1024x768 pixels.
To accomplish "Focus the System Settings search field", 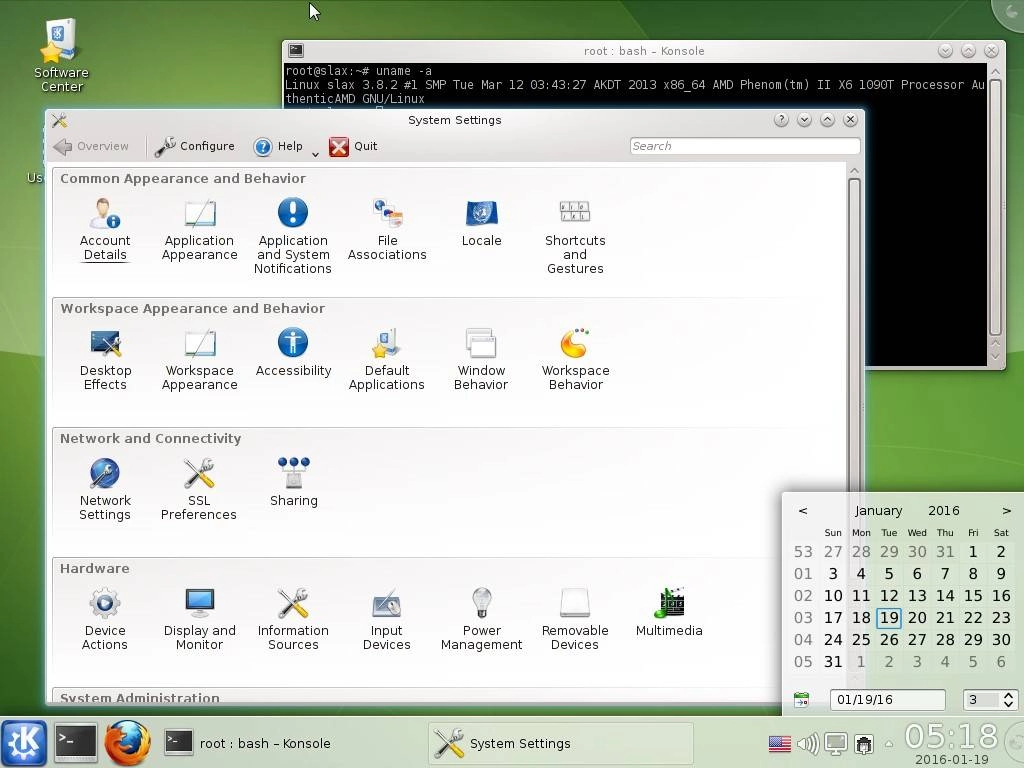I will [744, 146].
